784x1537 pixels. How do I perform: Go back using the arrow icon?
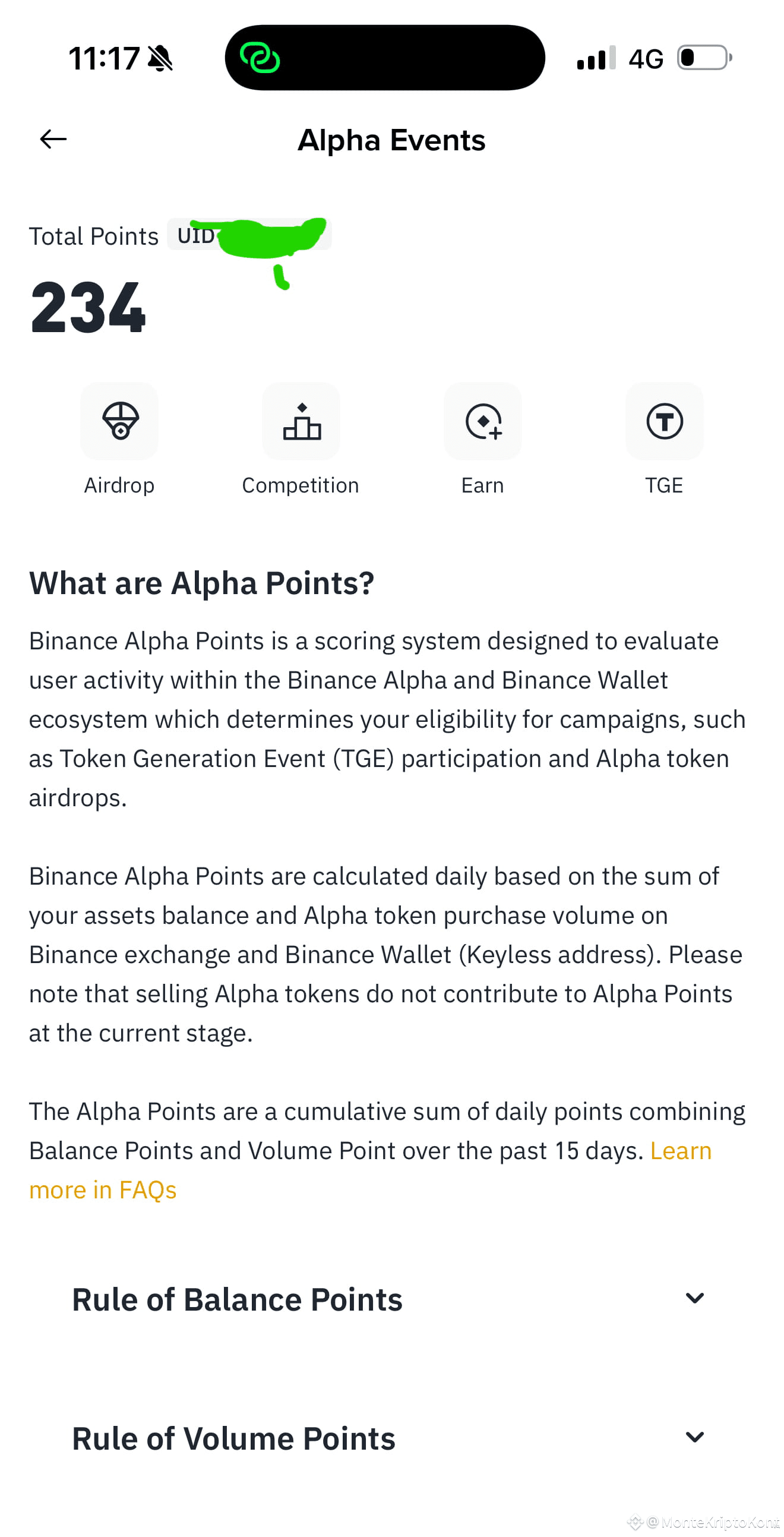tap(53, 140)
